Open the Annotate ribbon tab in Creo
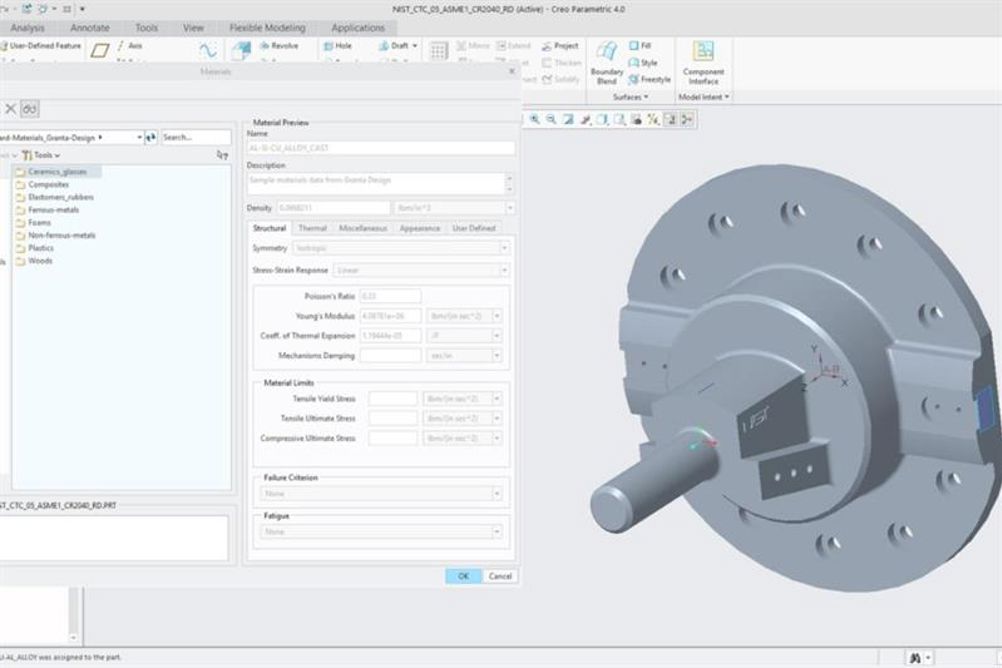Image resolution: width=1002 pixels, height=668 pixels. coord(90,27)
